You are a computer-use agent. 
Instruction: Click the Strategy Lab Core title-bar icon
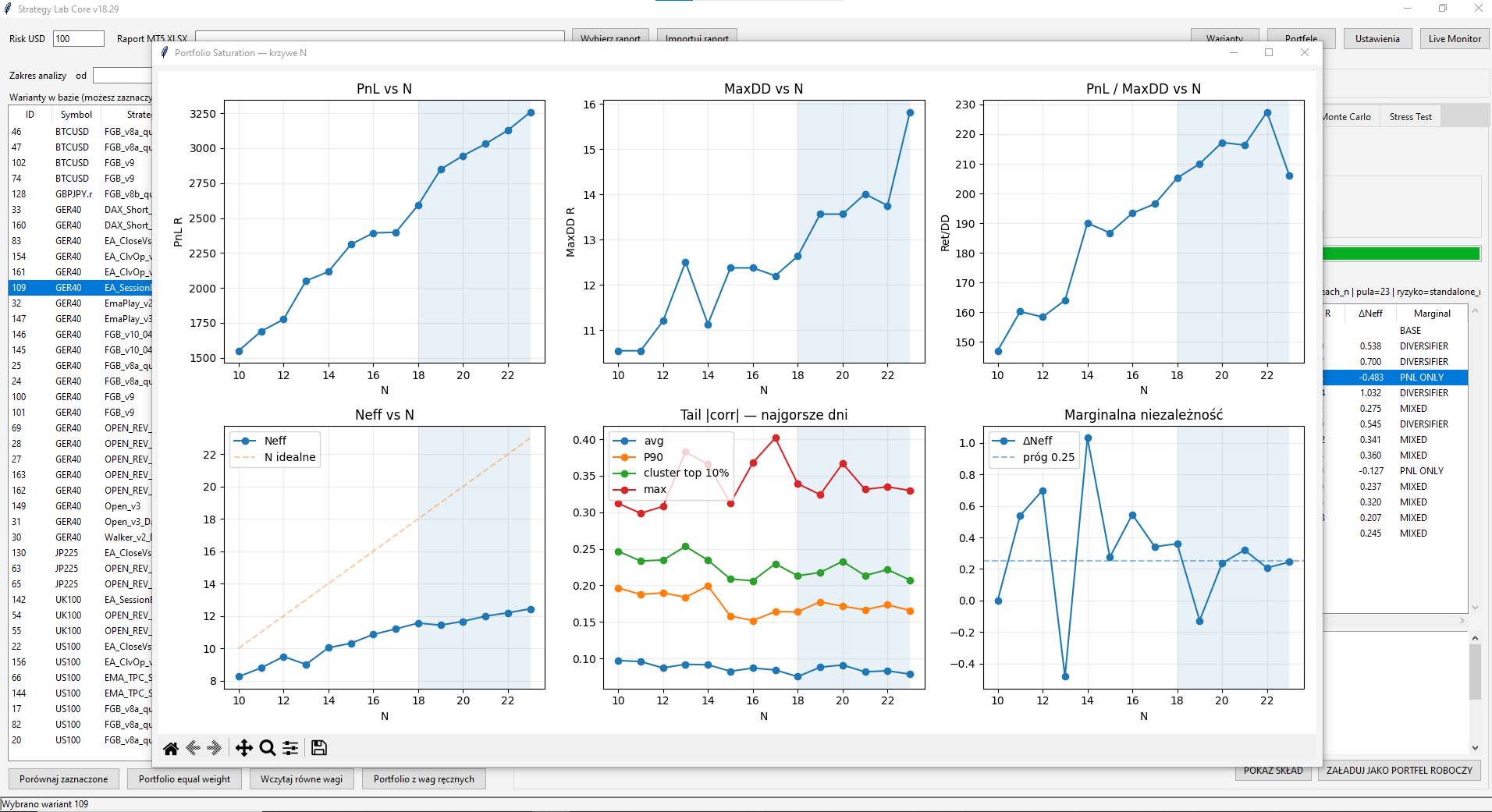tap(8, 9)
